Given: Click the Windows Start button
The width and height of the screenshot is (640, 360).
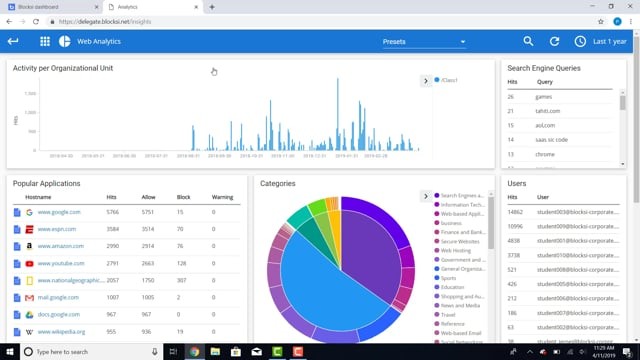Looking at the screenshot, I should pyautogui.click(x=10, y=351).
